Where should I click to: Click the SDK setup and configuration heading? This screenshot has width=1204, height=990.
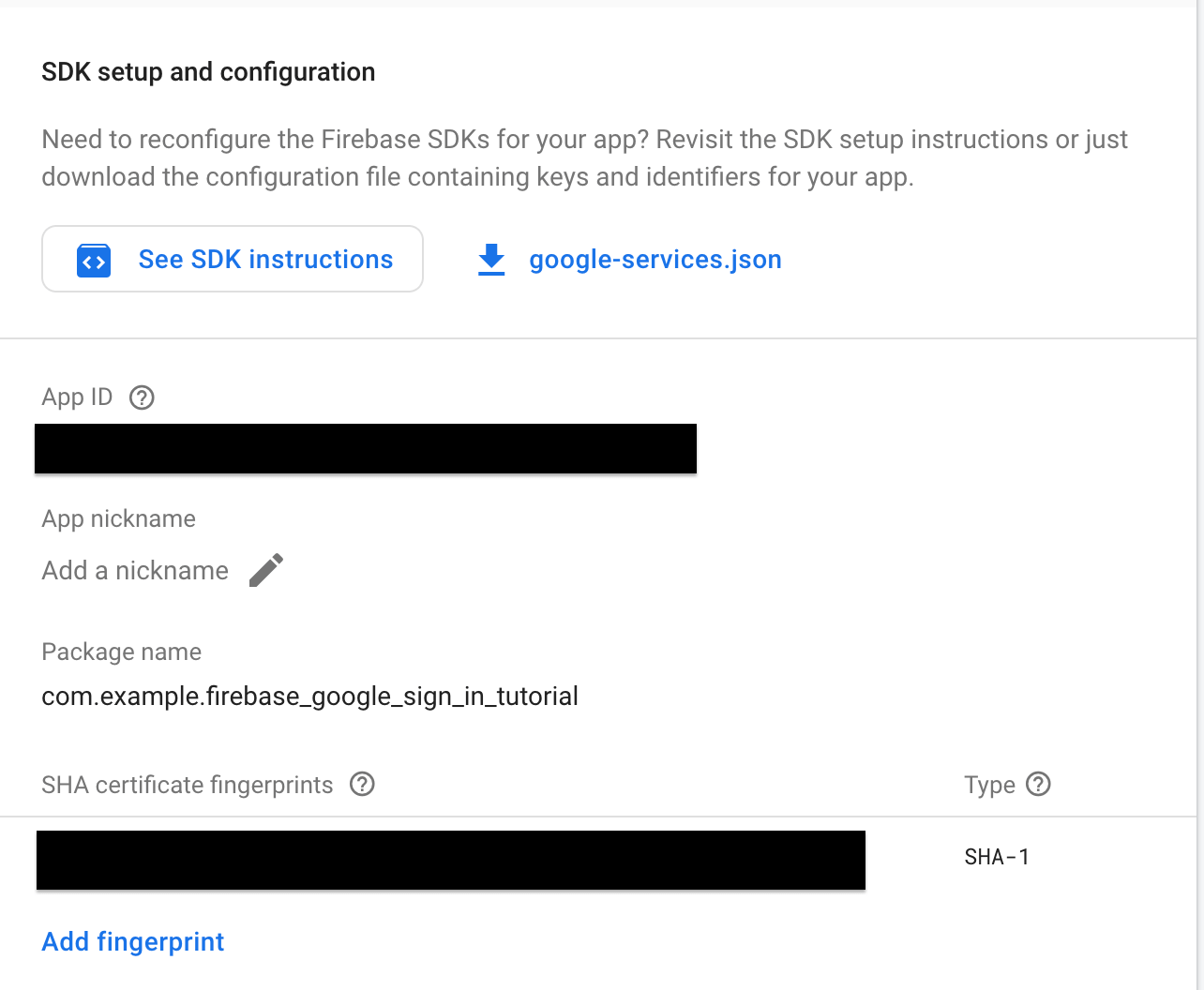(x=208, y=72)
